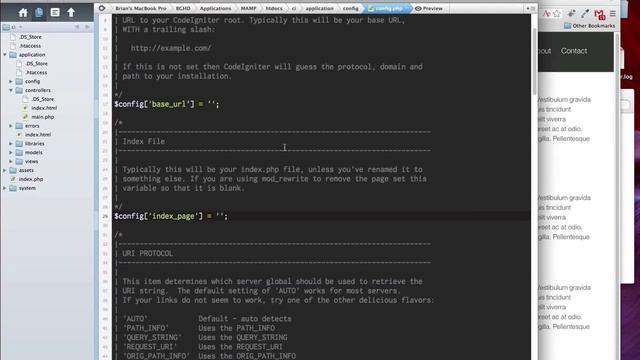Image resolution: width=640 pixels, height=360 pixels.
Task: Go forward in sidebar folder navigation
Action: (x=87, y=27)
